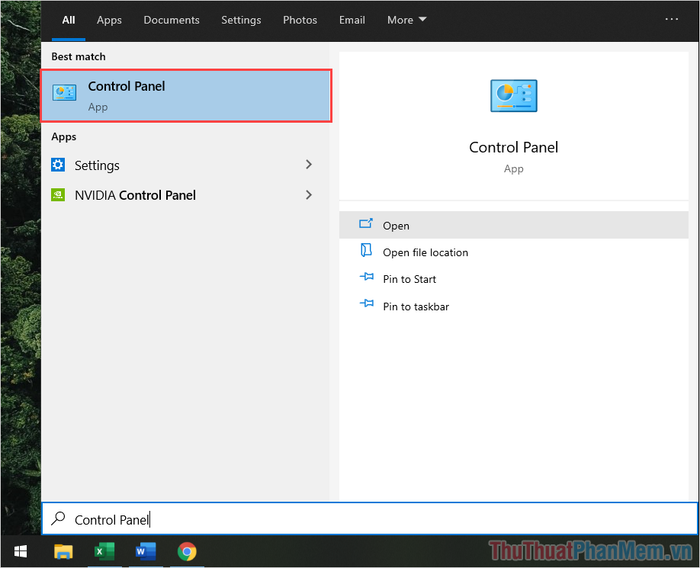The image size is (700, 568).
Task: Switch to the Photos tab
Action: point(300,20)
